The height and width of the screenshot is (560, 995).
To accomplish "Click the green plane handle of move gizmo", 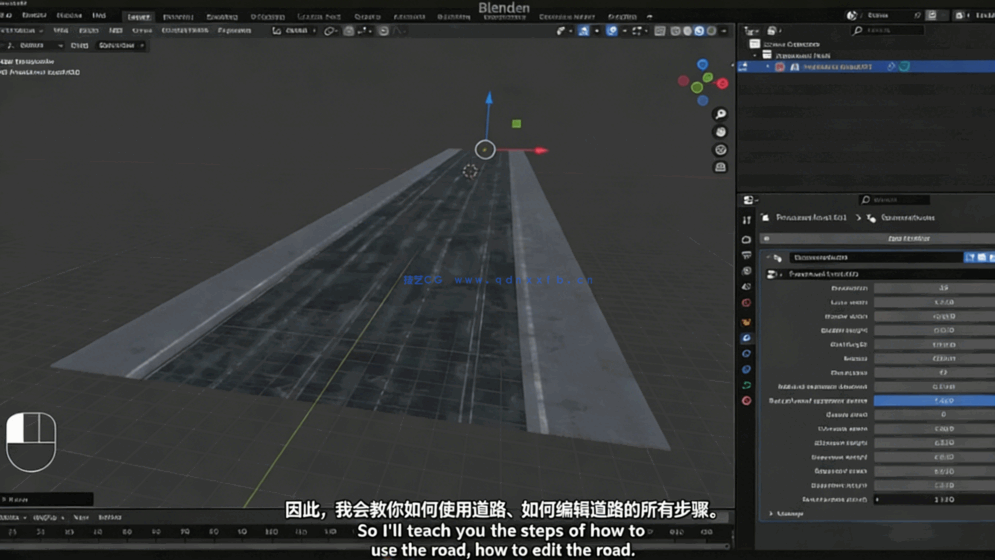I will click(x=517, y=124).
